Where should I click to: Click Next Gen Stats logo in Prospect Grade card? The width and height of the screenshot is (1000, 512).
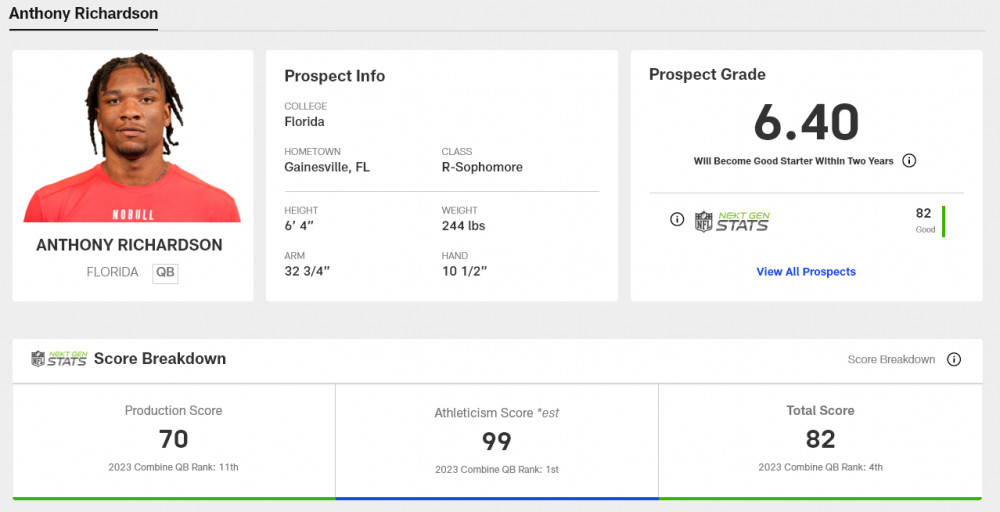click(x=733, y=221)
